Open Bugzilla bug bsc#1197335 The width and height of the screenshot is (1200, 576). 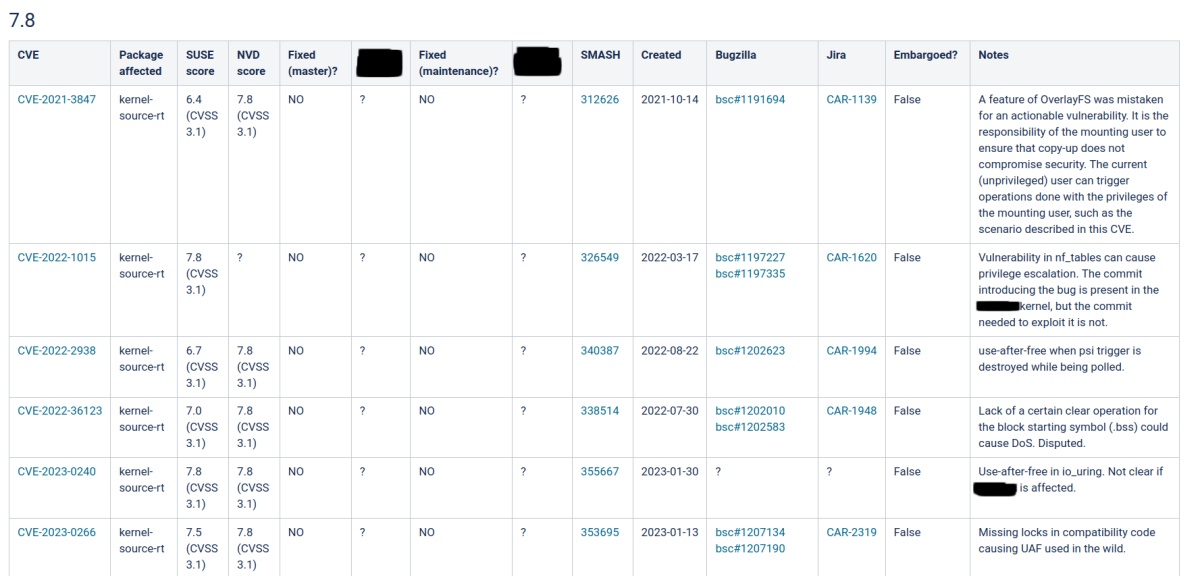pos(750,274)
